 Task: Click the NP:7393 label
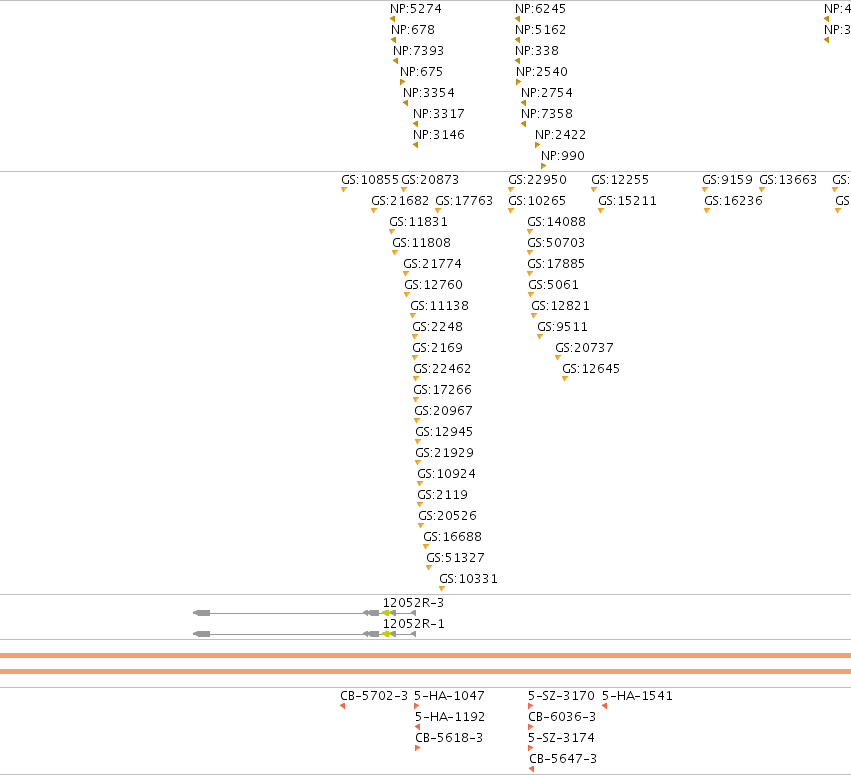pos(418,51)
